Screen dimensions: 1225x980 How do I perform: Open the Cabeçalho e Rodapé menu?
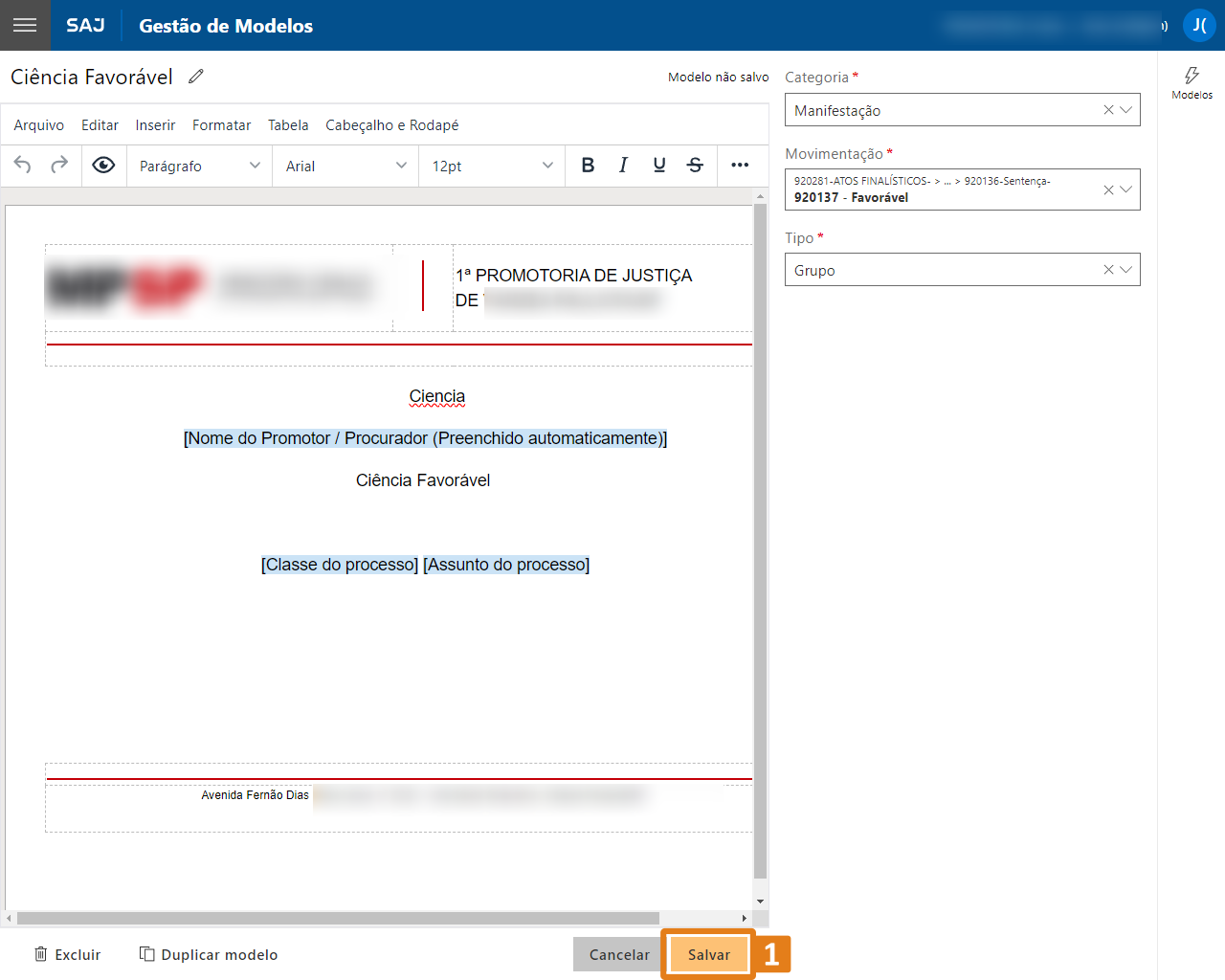pyautogui.click(x=391, y=125)
